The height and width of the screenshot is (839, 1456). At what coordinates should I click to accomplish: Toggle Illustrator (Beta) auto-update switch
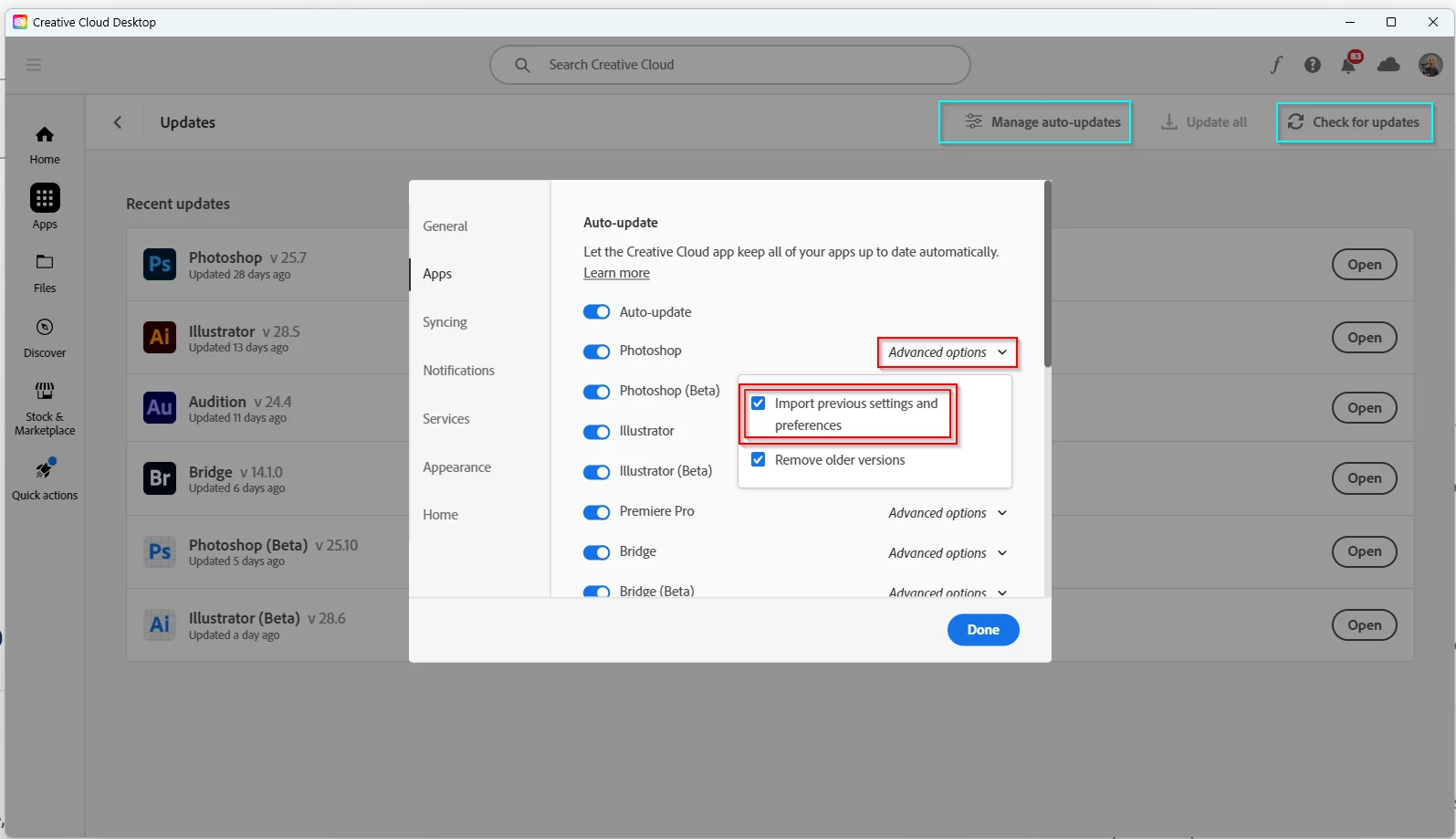(596, 472)
